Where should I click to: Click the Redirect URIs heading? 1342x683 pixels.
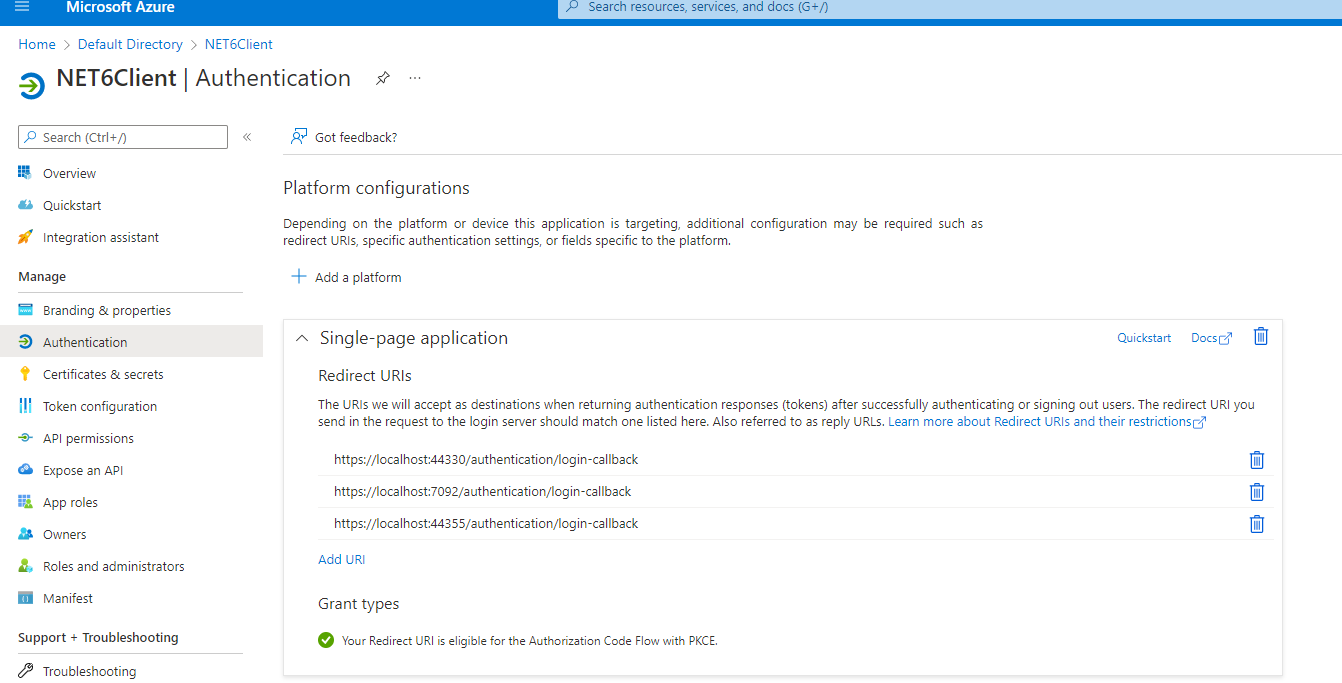click(x=365, y=376)
